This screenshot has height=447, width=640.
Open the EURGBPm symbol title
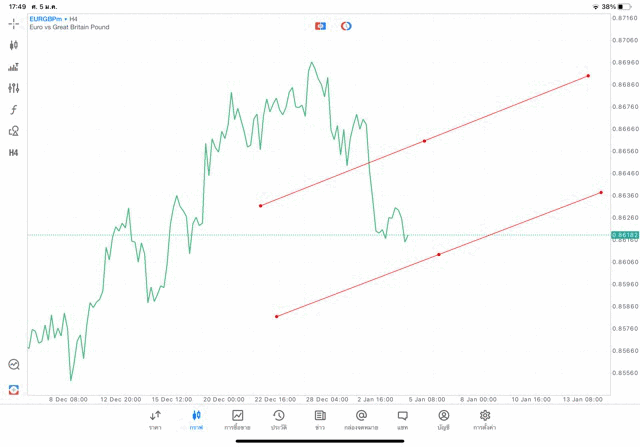(48, 18)
